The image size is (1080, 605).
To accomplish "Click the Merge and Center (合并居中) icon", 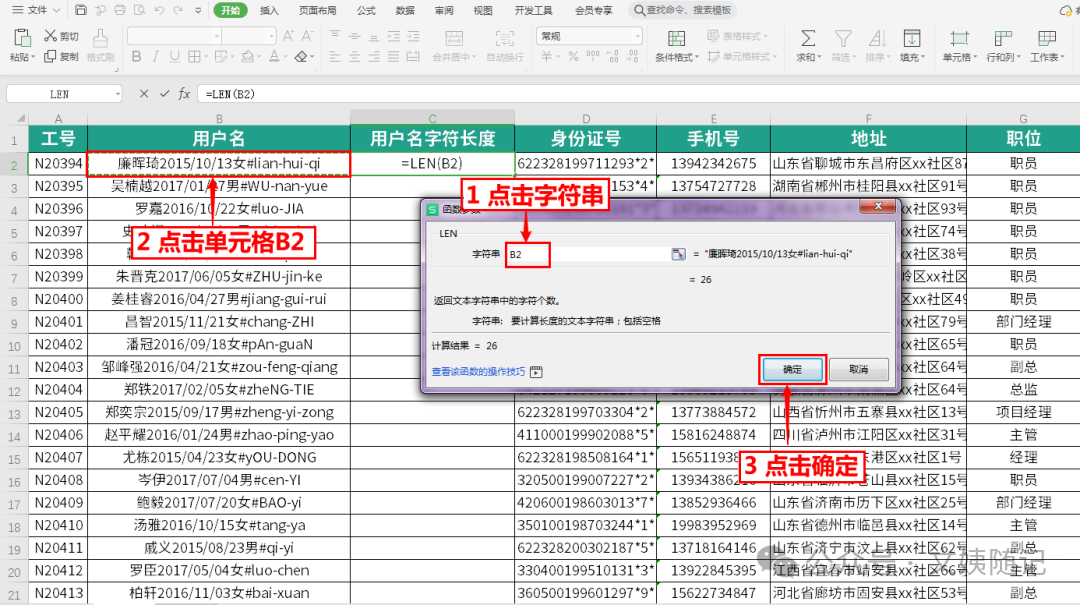I will click(x=454, y=38).
